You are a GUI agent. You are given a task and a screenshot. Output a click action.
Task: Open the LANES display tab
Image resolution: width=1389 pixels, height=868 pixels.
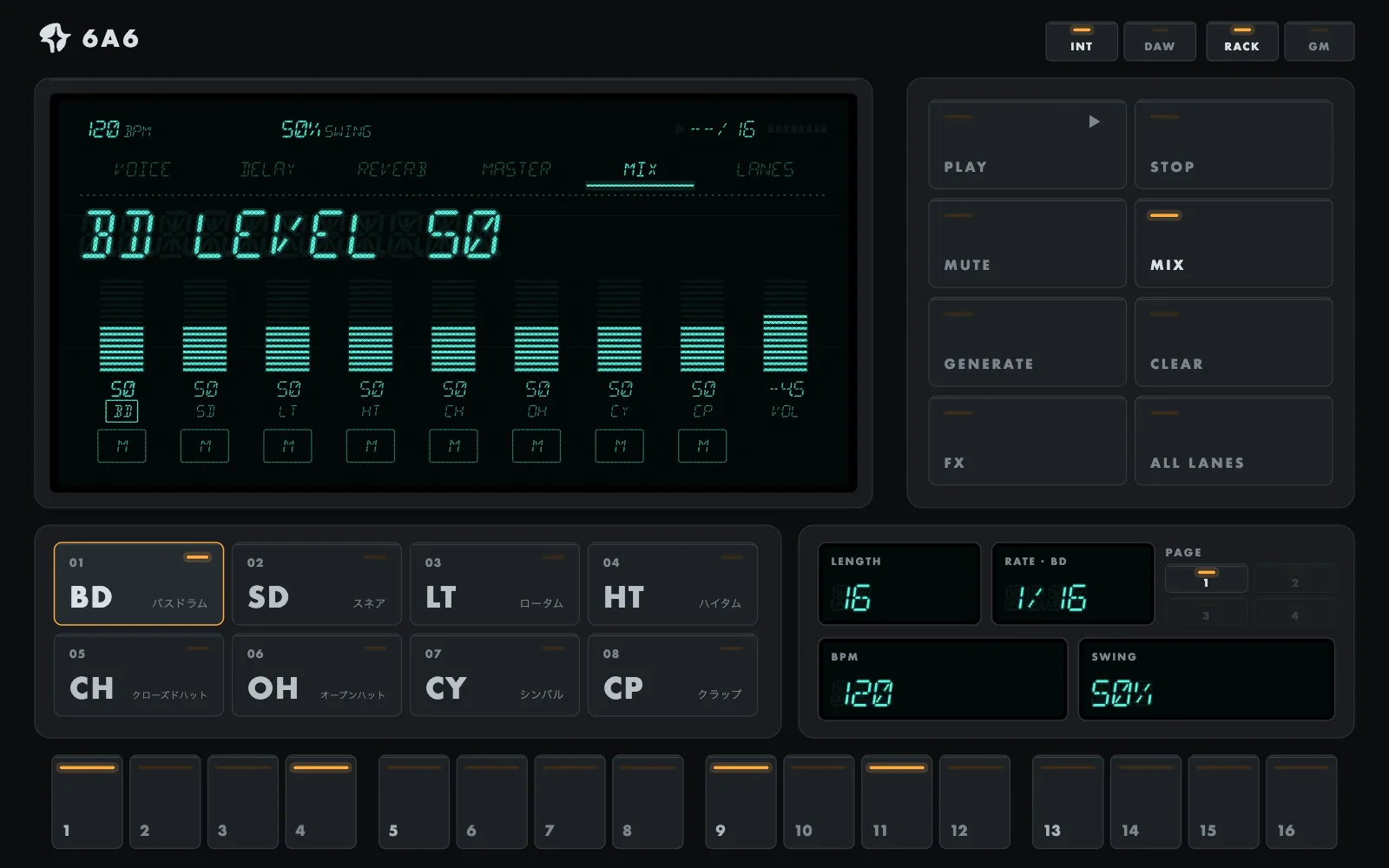[765, 169]
